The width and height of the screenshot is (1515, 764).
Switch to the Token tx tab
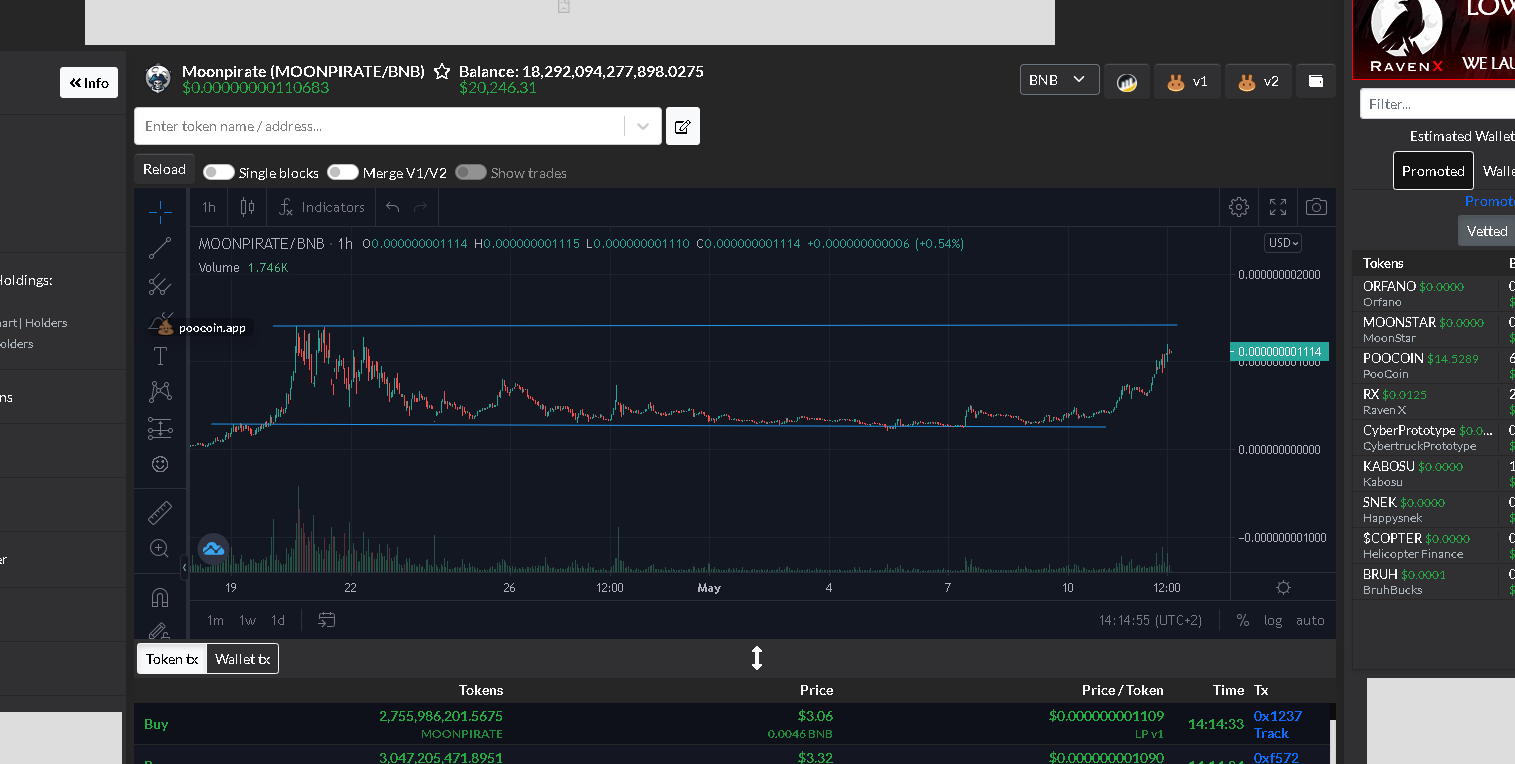pyautogui.click(x=172, y=658)
